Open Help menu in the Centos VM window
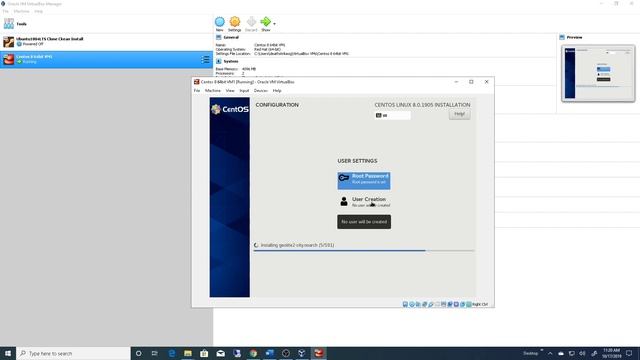The image size is (640, 360). point(277,91)
